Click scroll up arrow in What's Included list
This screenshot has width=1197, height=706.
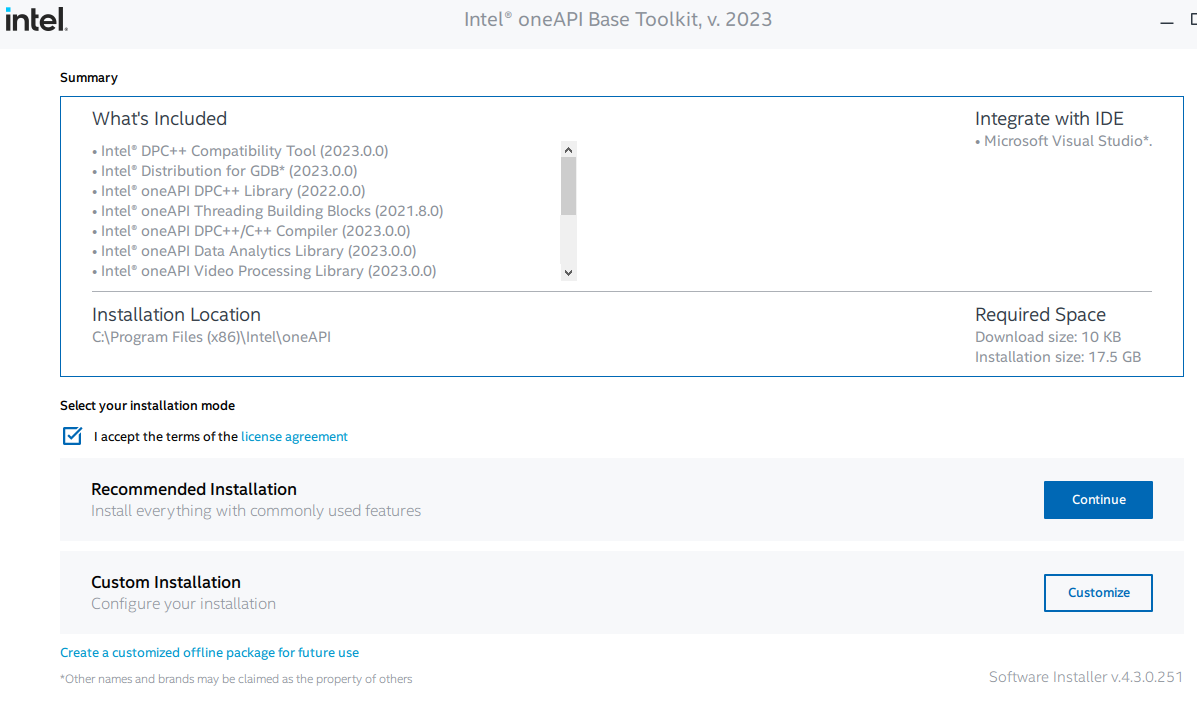pyautogui.click(x=568, y=150)
